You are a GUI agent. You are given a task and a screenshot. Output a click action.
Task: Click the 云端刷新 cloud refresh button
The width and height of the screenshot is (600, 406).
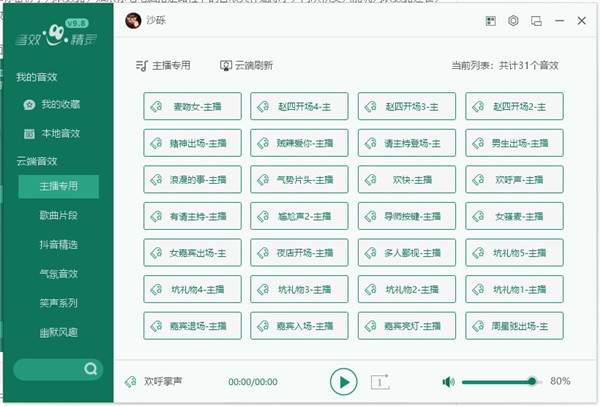coord(246,65)
